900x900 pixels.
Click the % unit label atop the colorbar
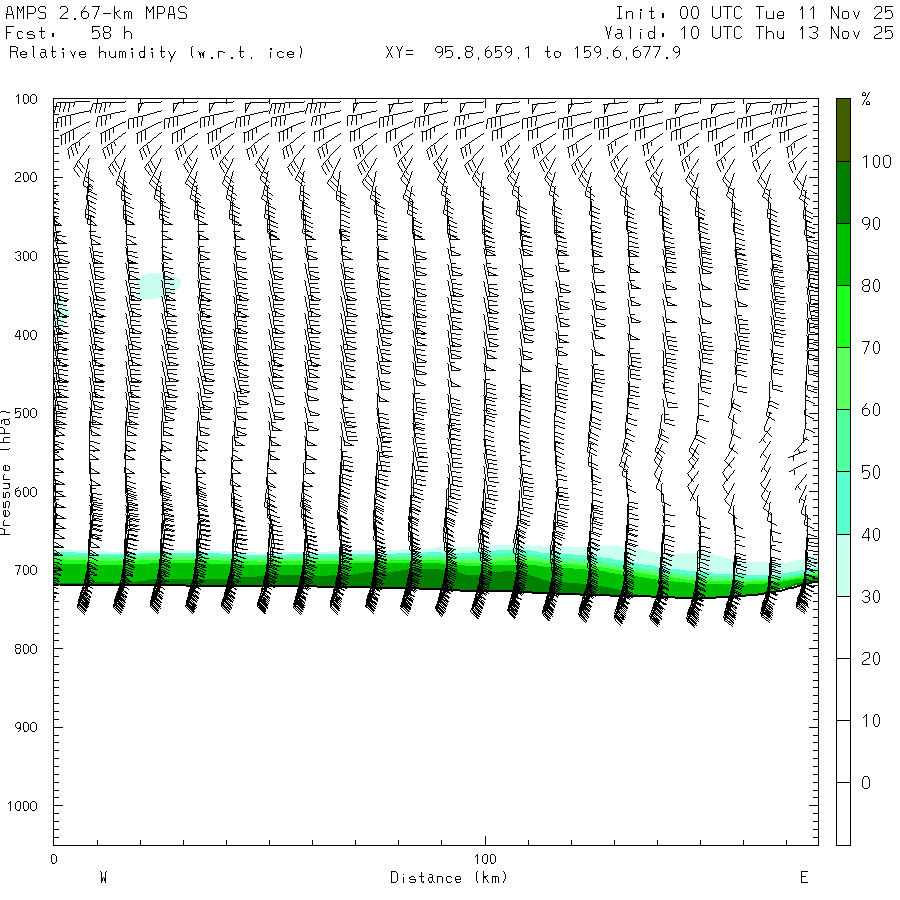pos(866,99)
